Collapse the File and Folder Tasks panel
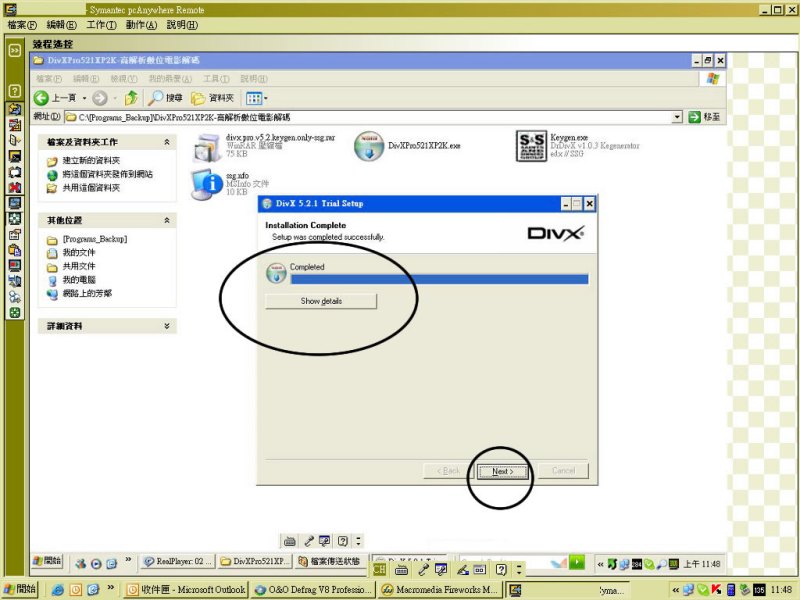Viewport: 800px width, 600px height. tap(167, 143)
